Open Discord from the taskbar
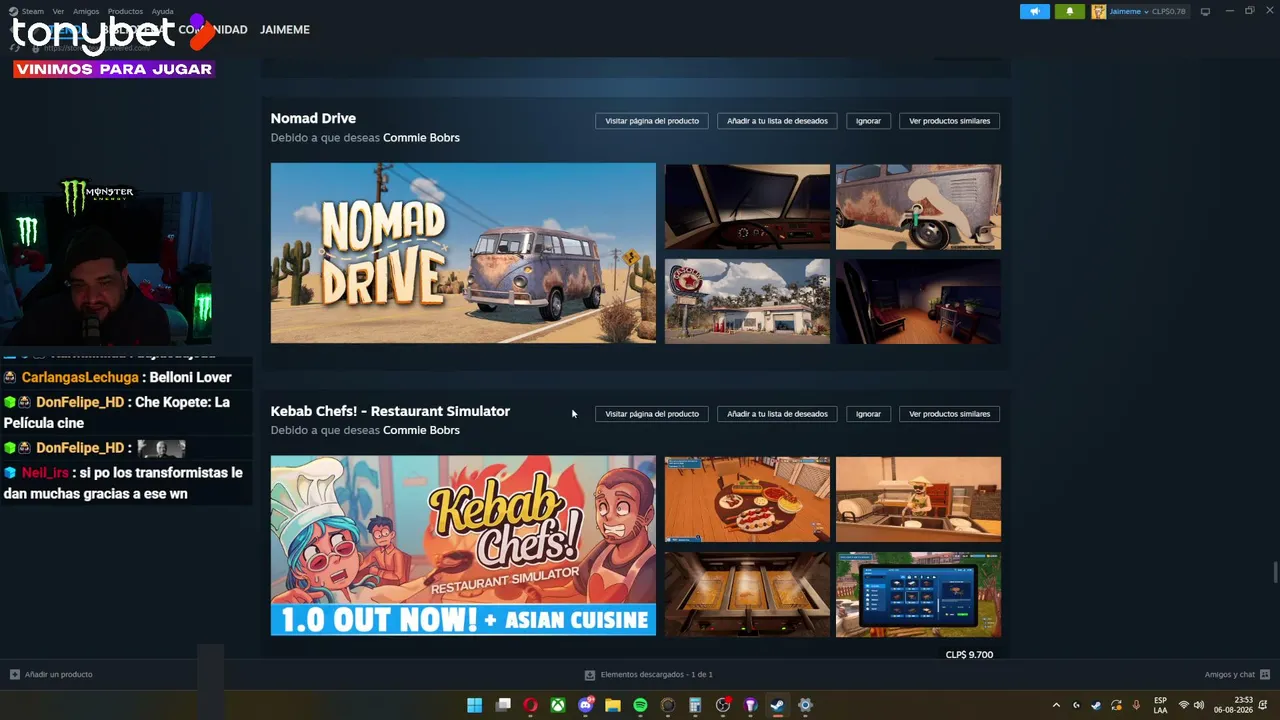The width and height of the screenshot is (1280, 720). pos(586,705)
